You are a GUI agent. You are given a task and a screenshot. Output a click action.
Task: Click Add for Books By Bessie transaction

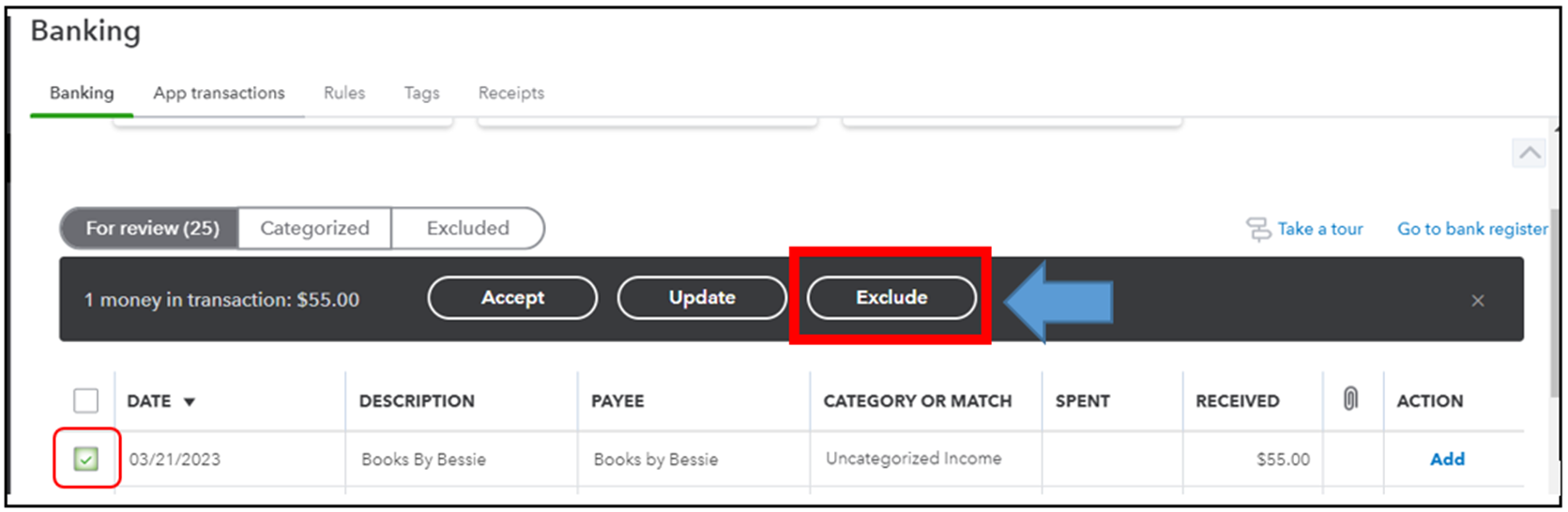(x=1447, y=459)
